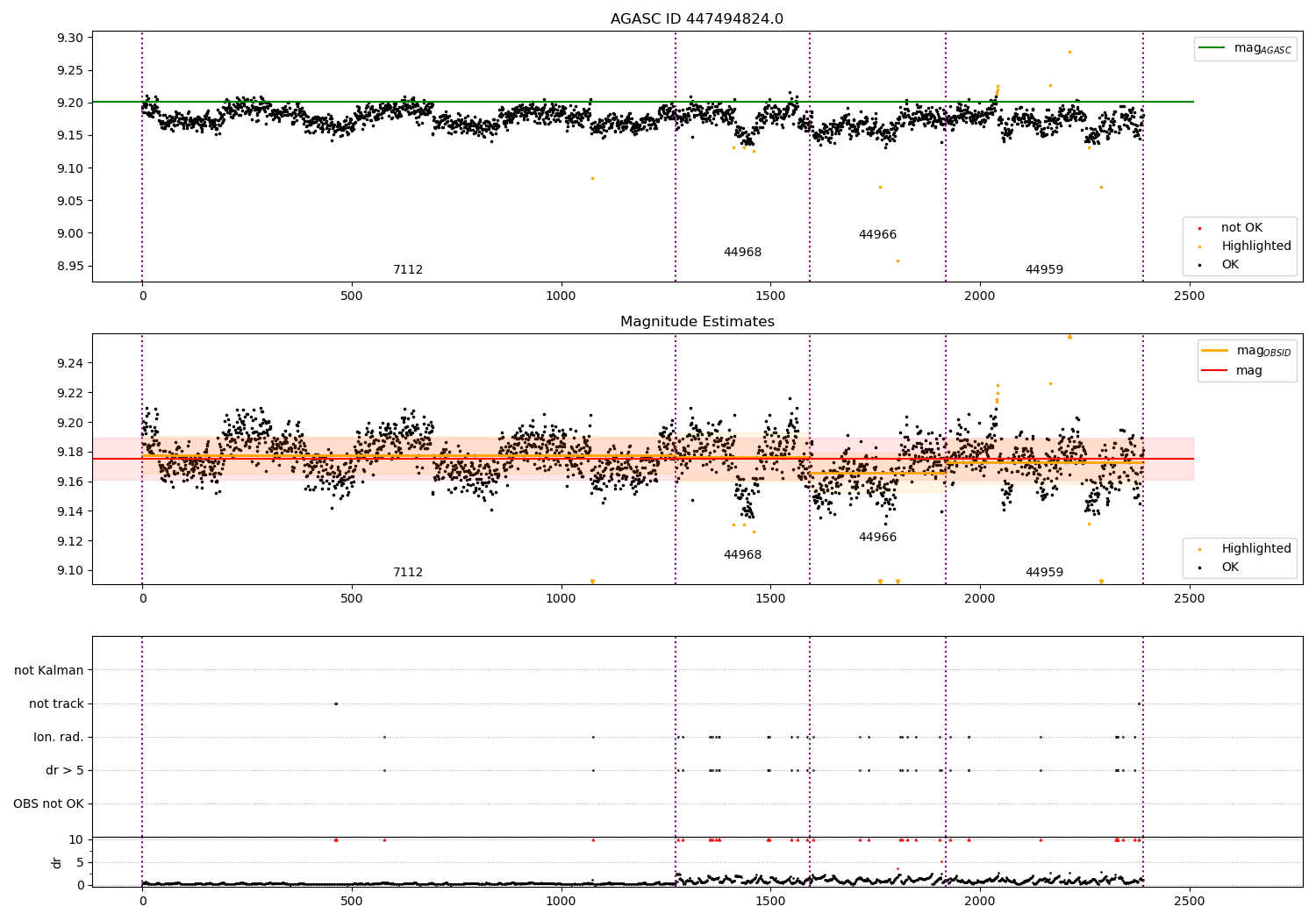Click the 'not Kalman' axis label
Viewport: 1316px width, 921px height.
point(49,671)
